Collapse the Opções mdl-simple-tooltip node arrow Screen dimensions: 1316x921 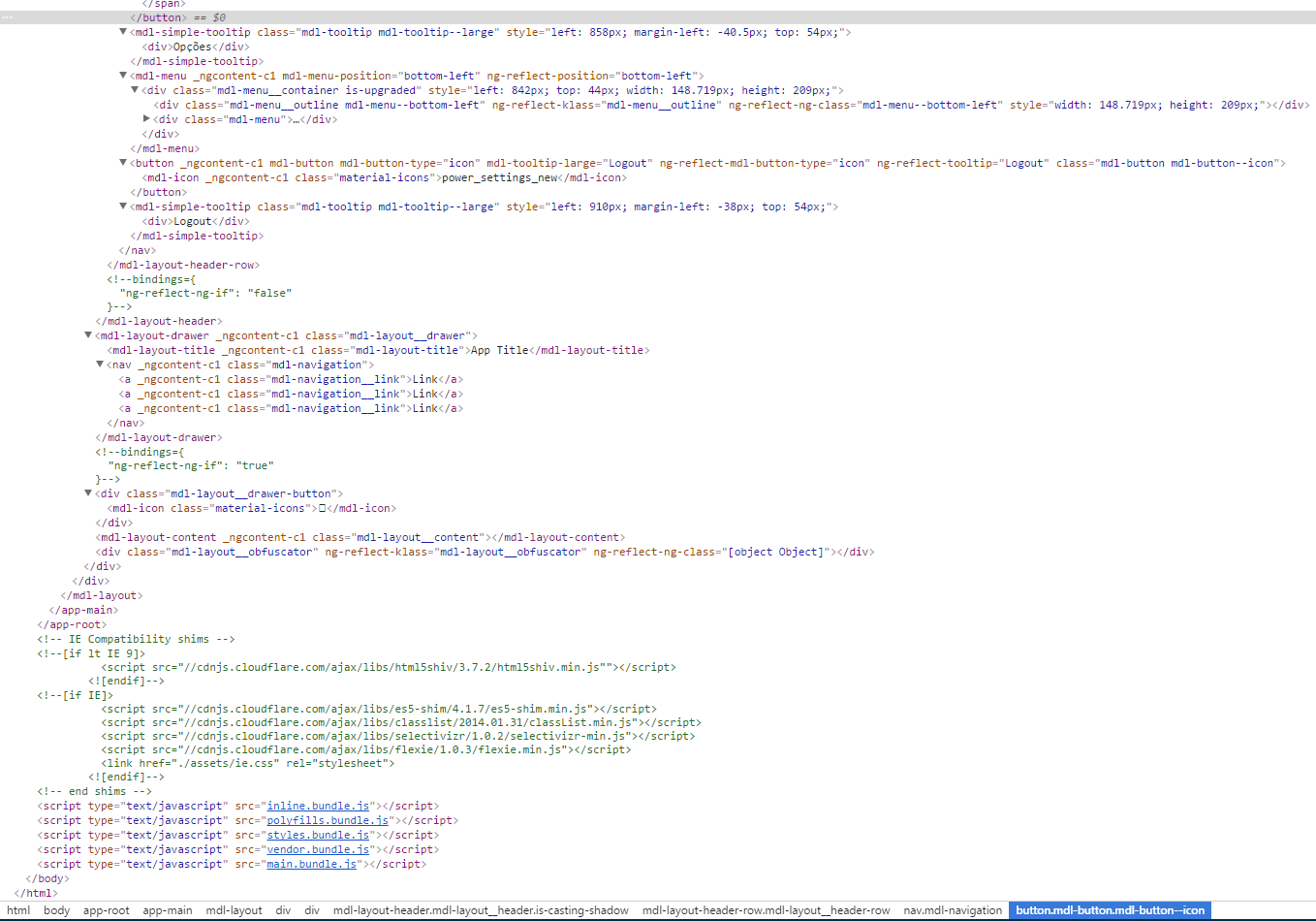[123, 32]
